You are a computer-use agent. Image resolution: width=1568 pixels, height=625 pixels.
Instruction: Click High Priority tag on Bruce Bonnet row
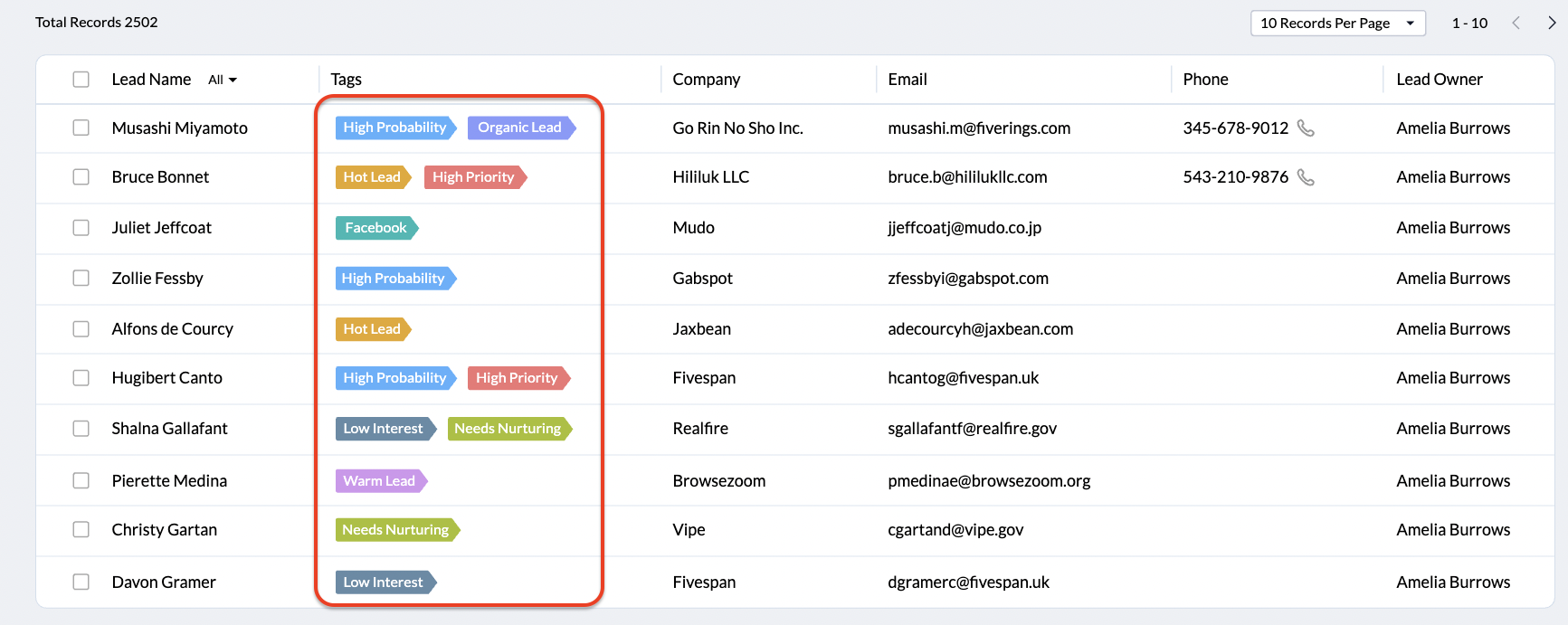point(475,176)
